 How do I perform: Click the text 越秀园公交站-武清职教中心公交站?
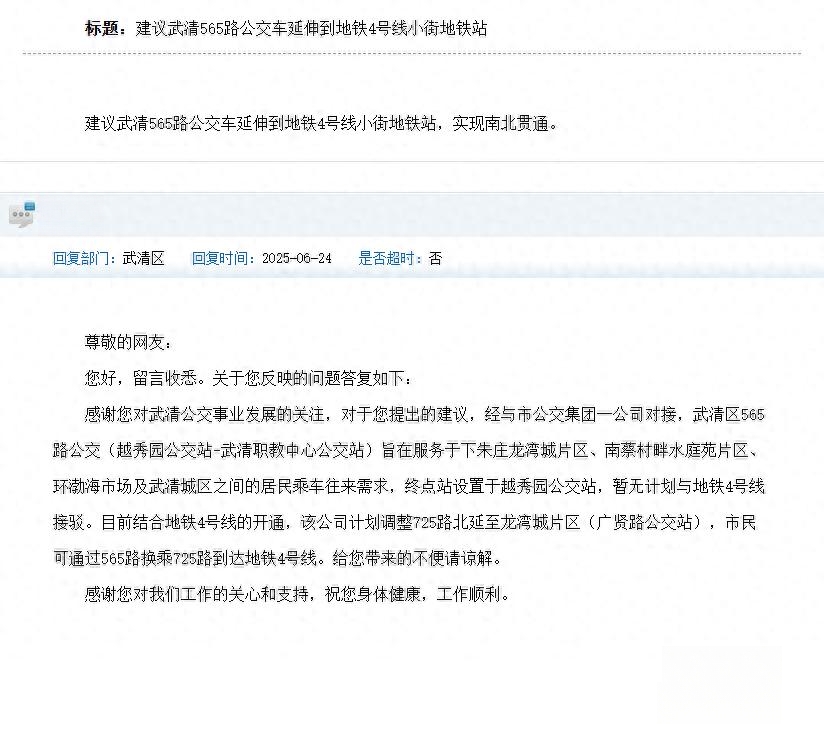click(x=240, y=450)
